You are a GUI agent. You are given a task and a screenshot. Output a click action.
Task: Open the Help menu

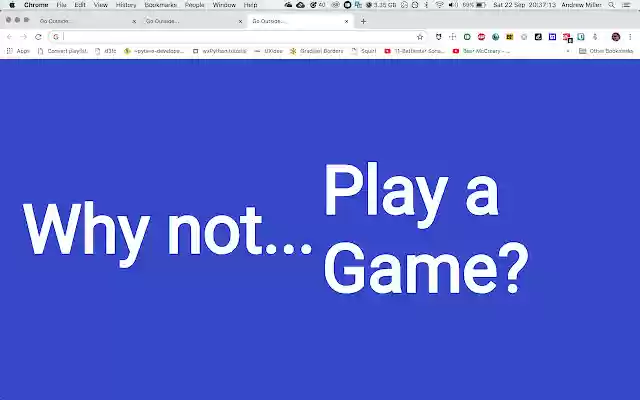click(x=250, y=5)
